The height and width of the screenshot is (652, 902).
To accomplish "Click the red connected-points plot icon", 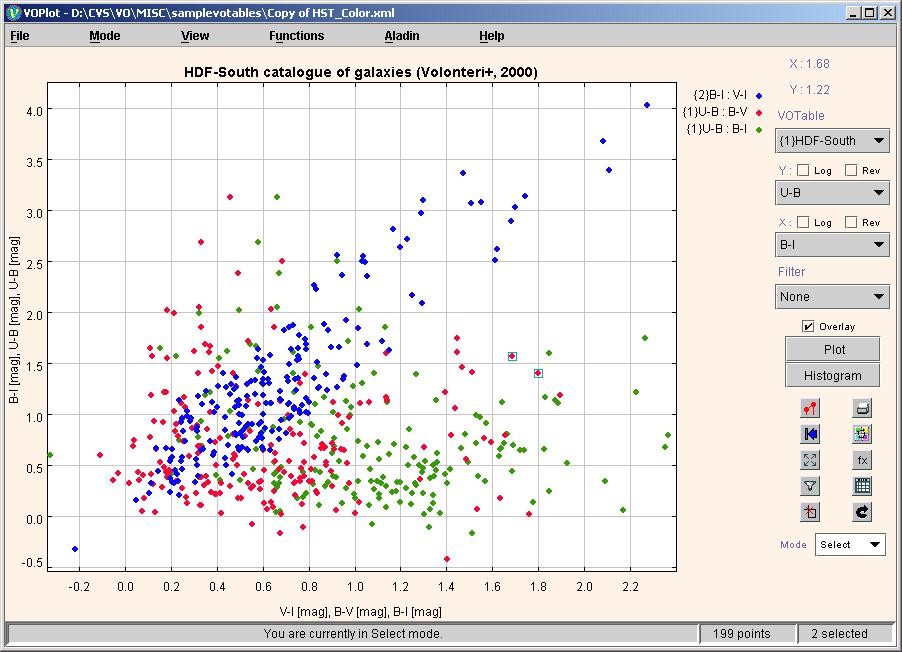I will coord(811,408).
